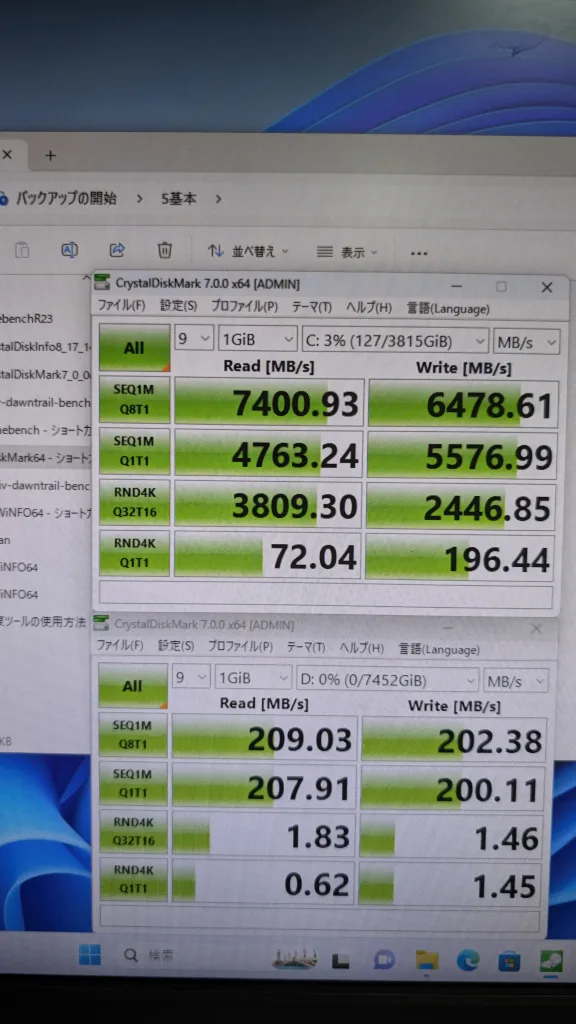Open 設定(S) menu in D: drive window
Screen dimensions: 576x1024
click(x=176, y=646)
